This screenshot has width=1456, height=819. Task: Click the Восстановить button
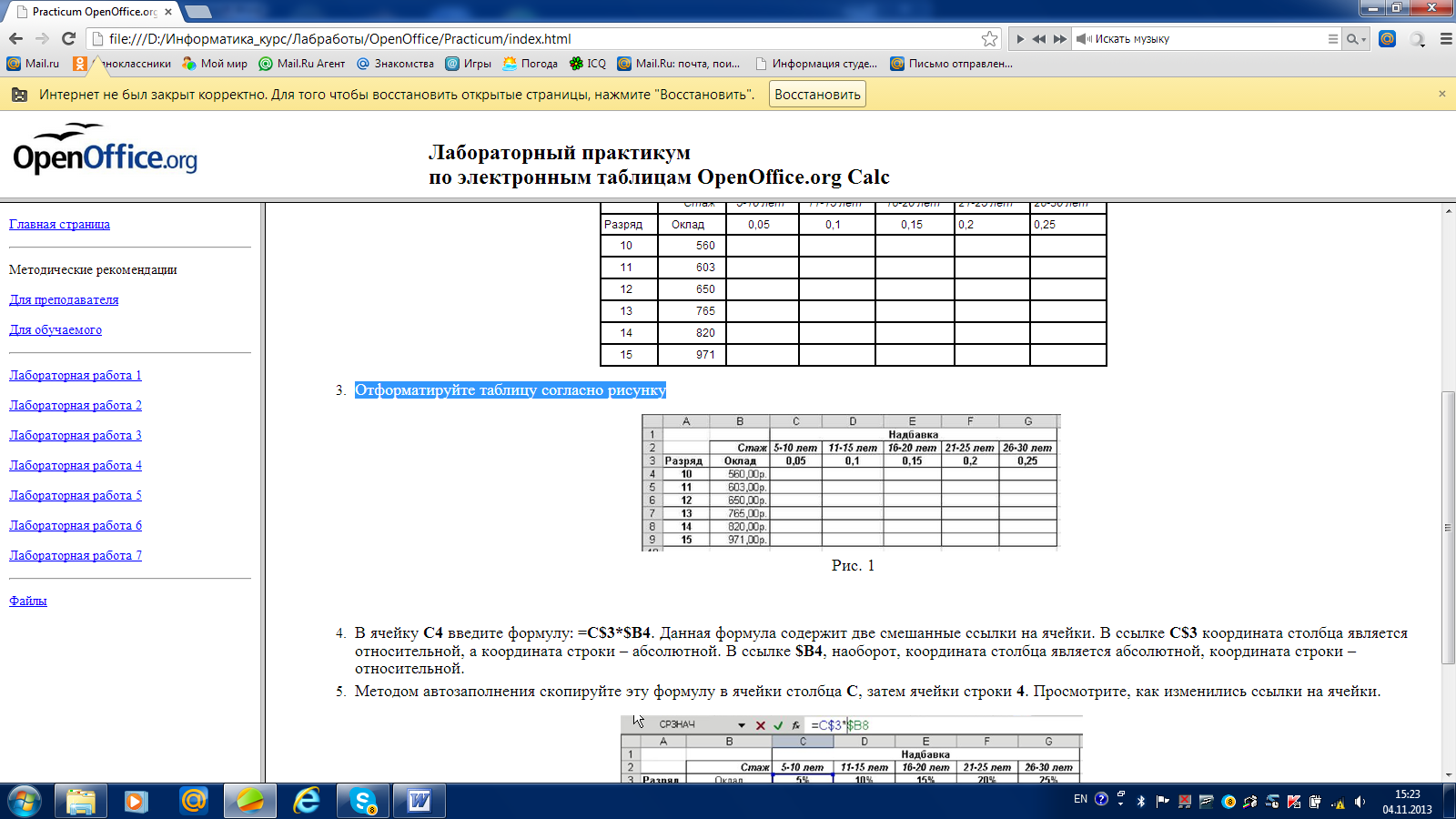pos(817,95)
